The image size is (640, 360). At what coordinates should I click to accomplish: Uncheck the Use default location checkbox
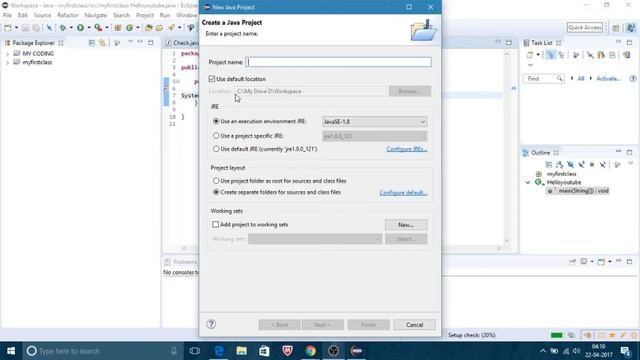coord(211,79)
